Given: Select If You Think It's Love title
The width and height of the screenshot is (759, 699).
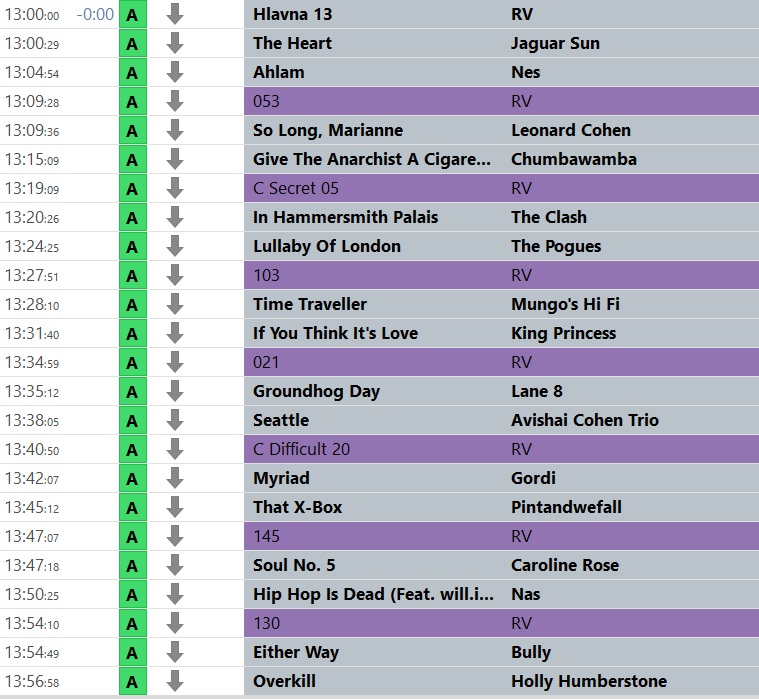Looking at the screenshot, I should [x=335, y=334].
